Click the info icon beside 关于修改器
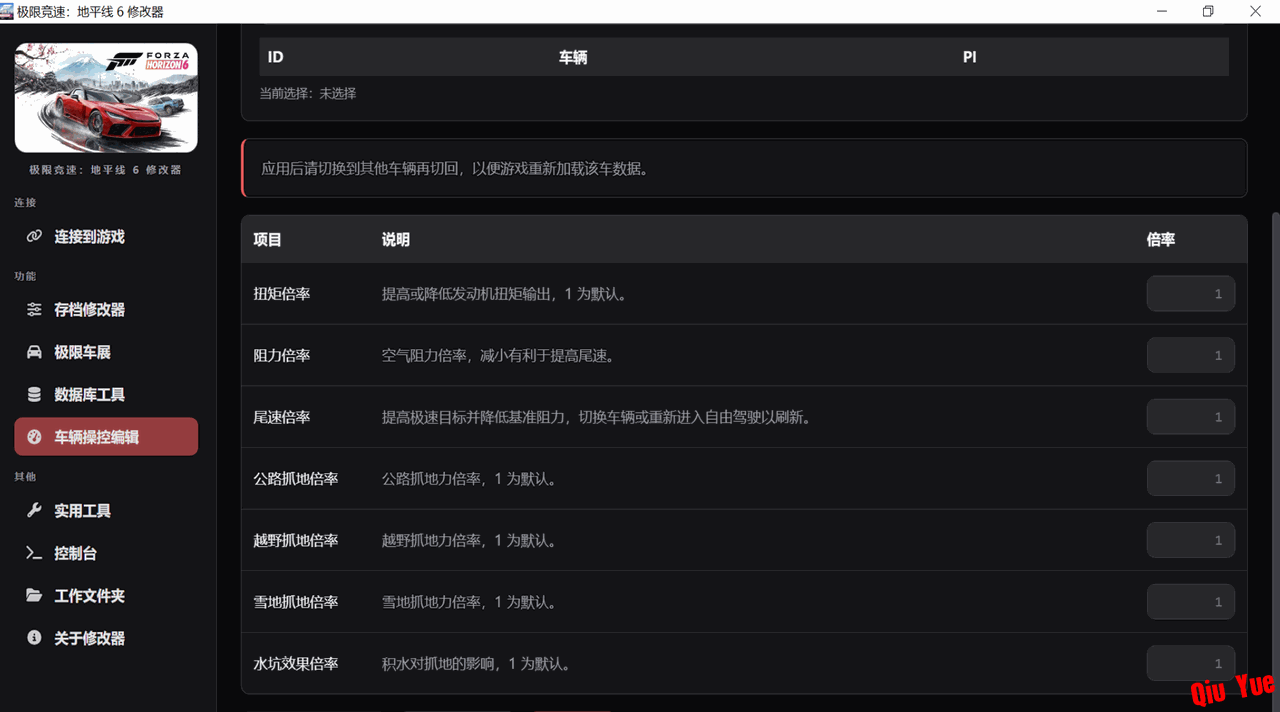The height and width of the screenshot is (712, 1280). [x=34, y=638]
